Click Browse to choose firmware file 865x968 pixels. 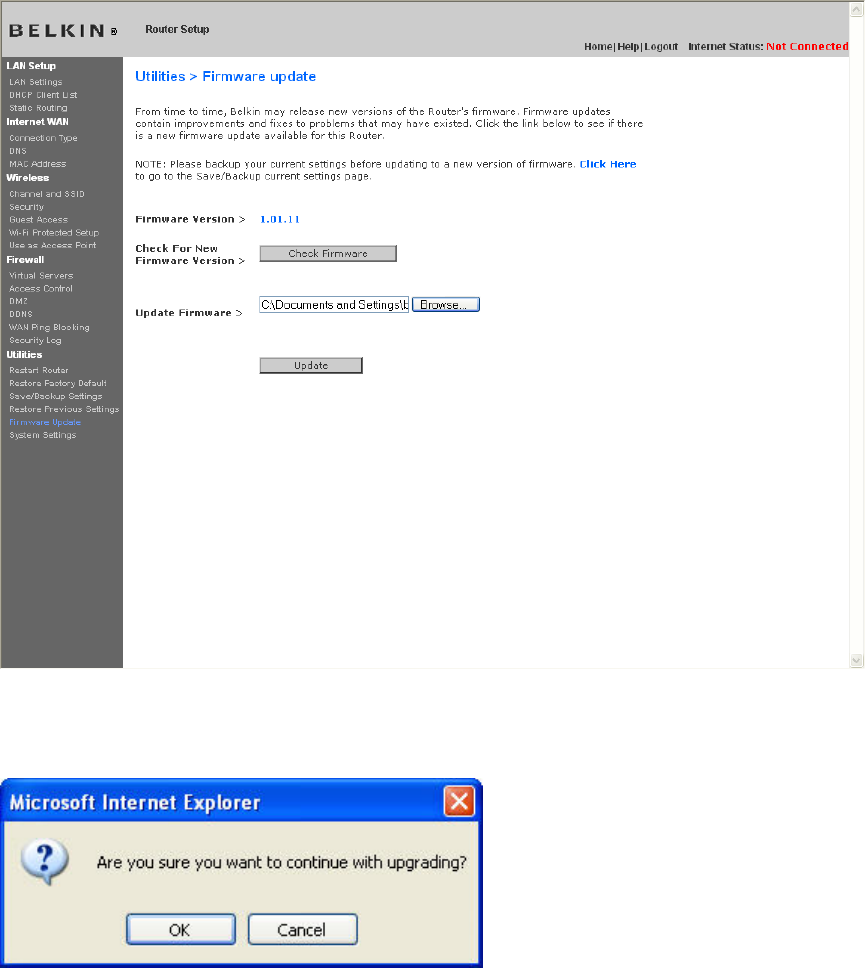pos(446,304)
